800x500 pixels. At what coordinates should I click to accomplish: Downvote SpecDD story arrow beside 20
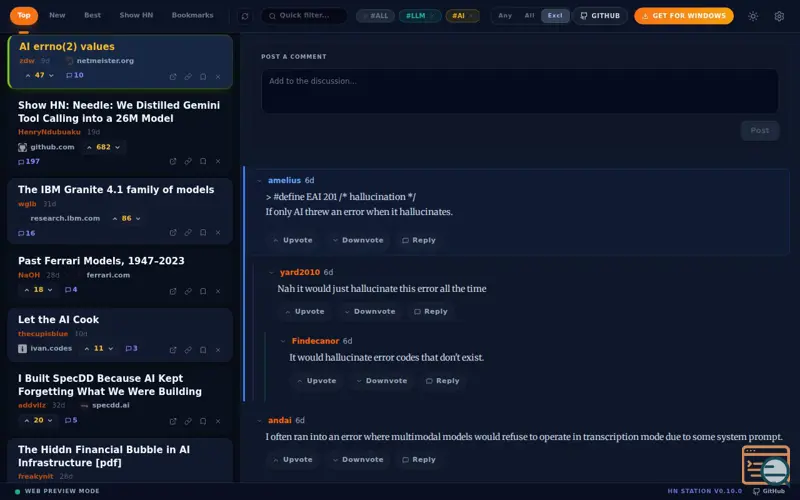click(x=50, y=420)
